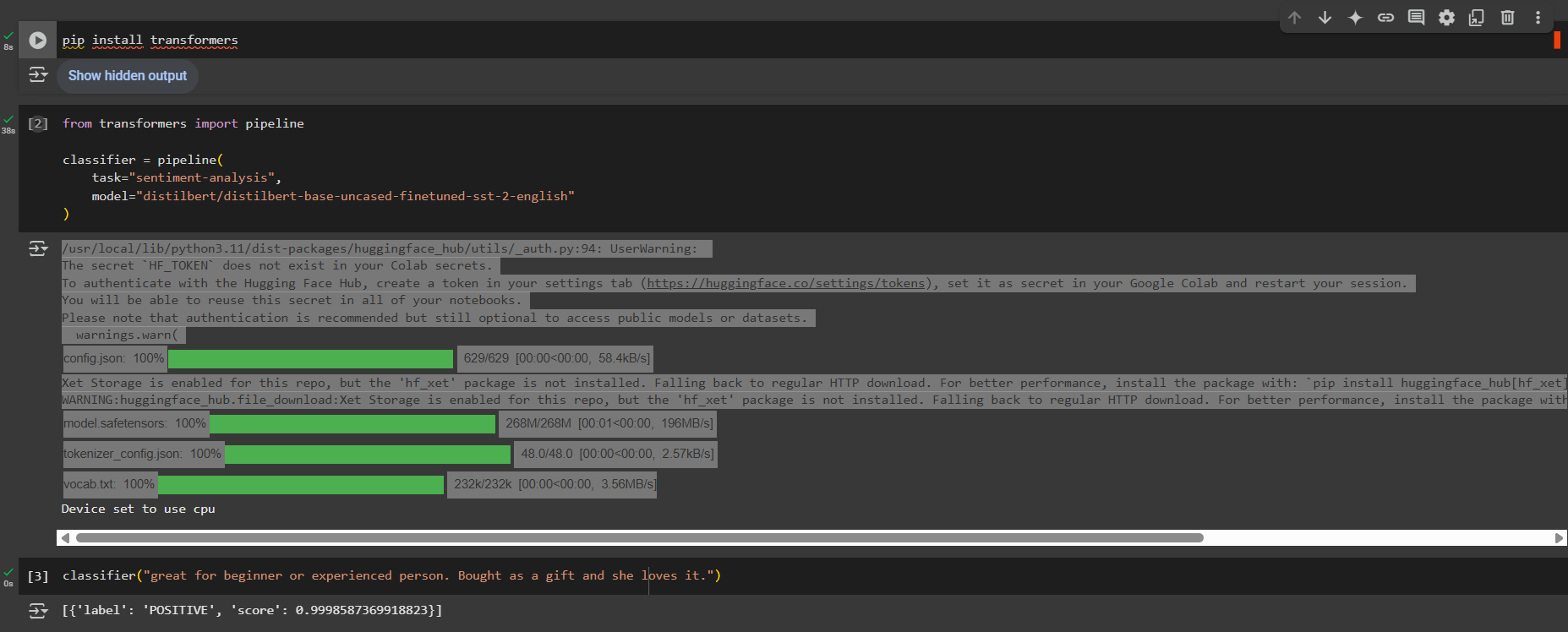
Task: Open the cell editor settings gear
Action: tap(1446, 18)
